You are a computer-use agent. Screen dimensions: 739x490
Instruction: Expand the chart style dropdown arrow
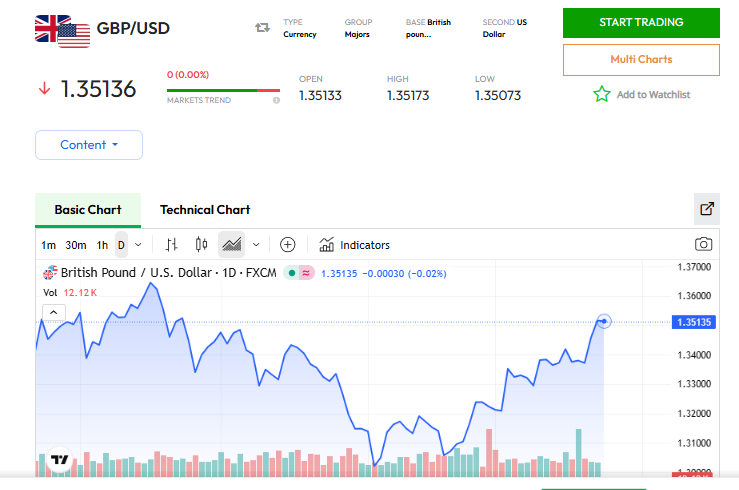click(x=256, y=245)
